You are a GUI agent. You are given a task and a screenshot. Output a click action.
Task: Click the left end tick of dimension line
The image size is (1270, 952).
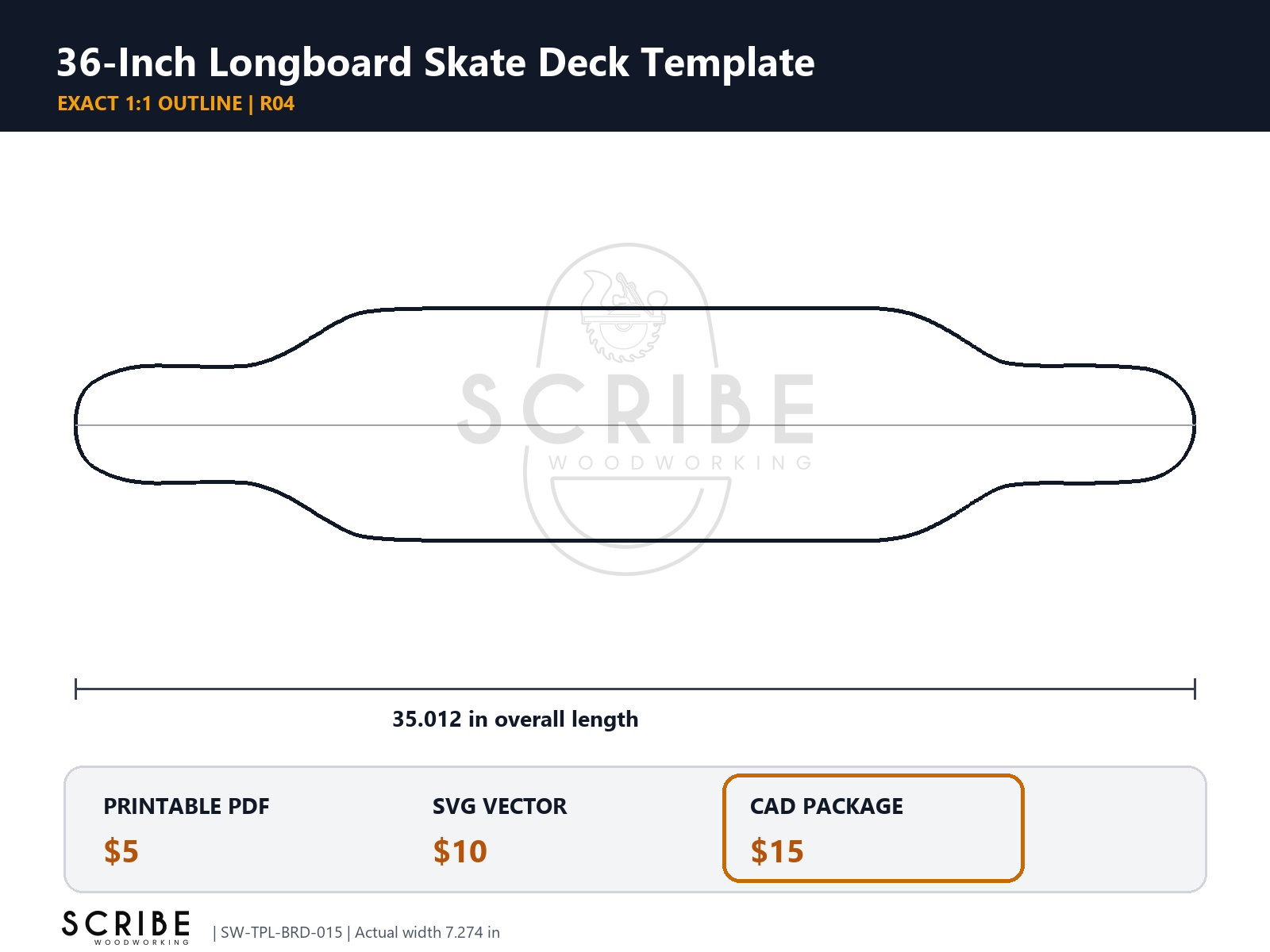click(x=75, y=689)
